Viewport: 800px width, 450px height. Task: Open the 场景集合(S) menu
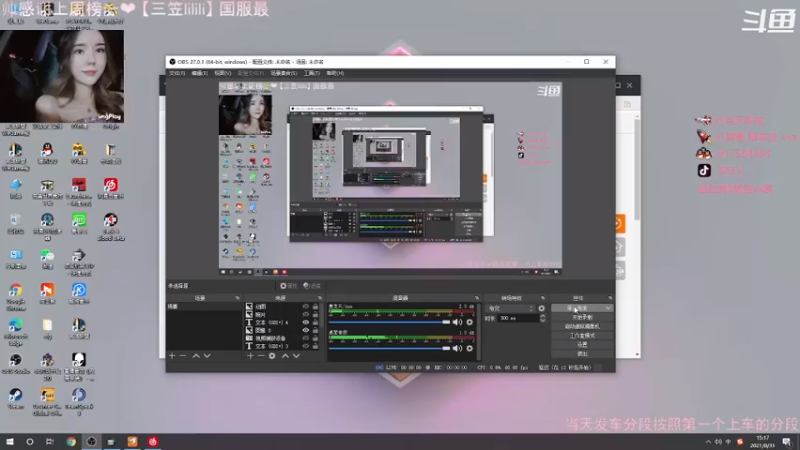(284, 73)
